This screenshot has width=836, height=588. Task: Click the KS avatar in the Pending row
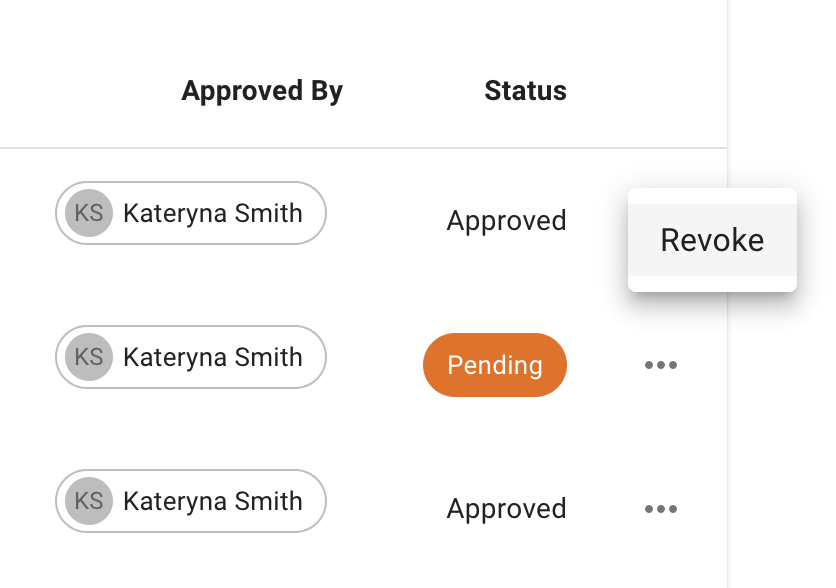89,357
